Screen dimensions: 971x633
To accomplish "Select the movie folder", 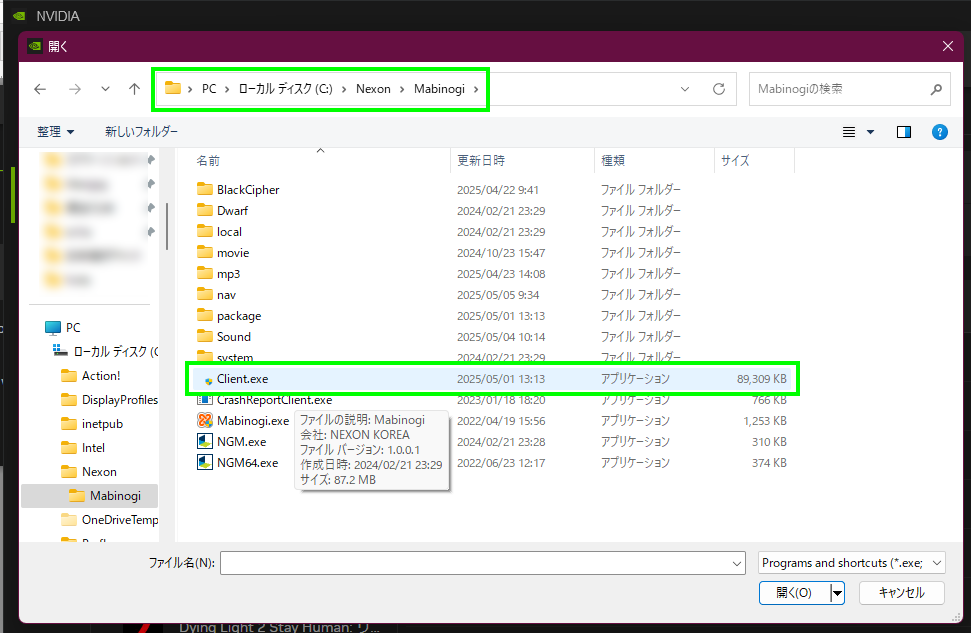I will pos(233,253).
